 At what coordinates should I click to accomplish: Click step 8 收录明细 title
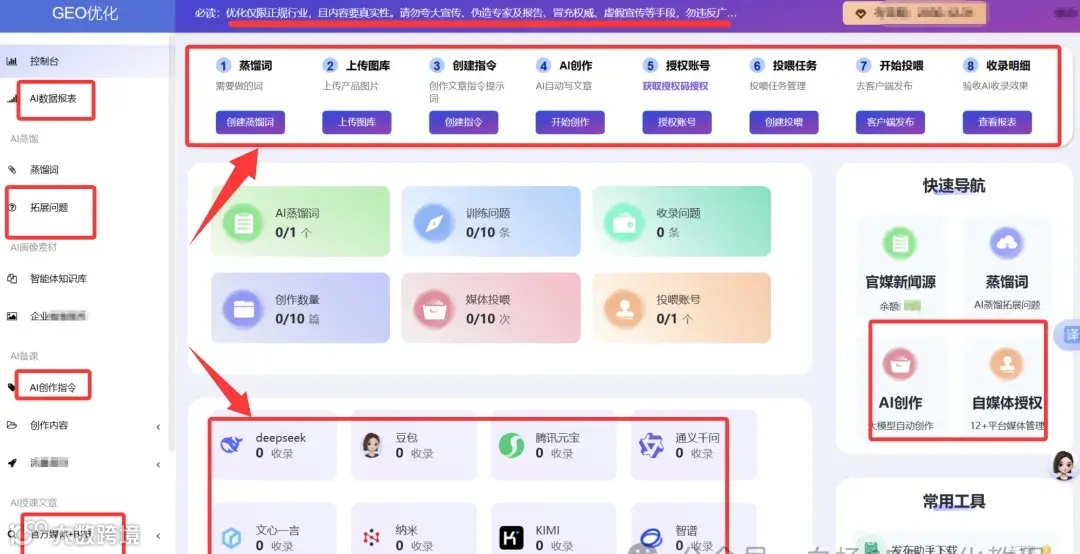(x=1008, y=66)
